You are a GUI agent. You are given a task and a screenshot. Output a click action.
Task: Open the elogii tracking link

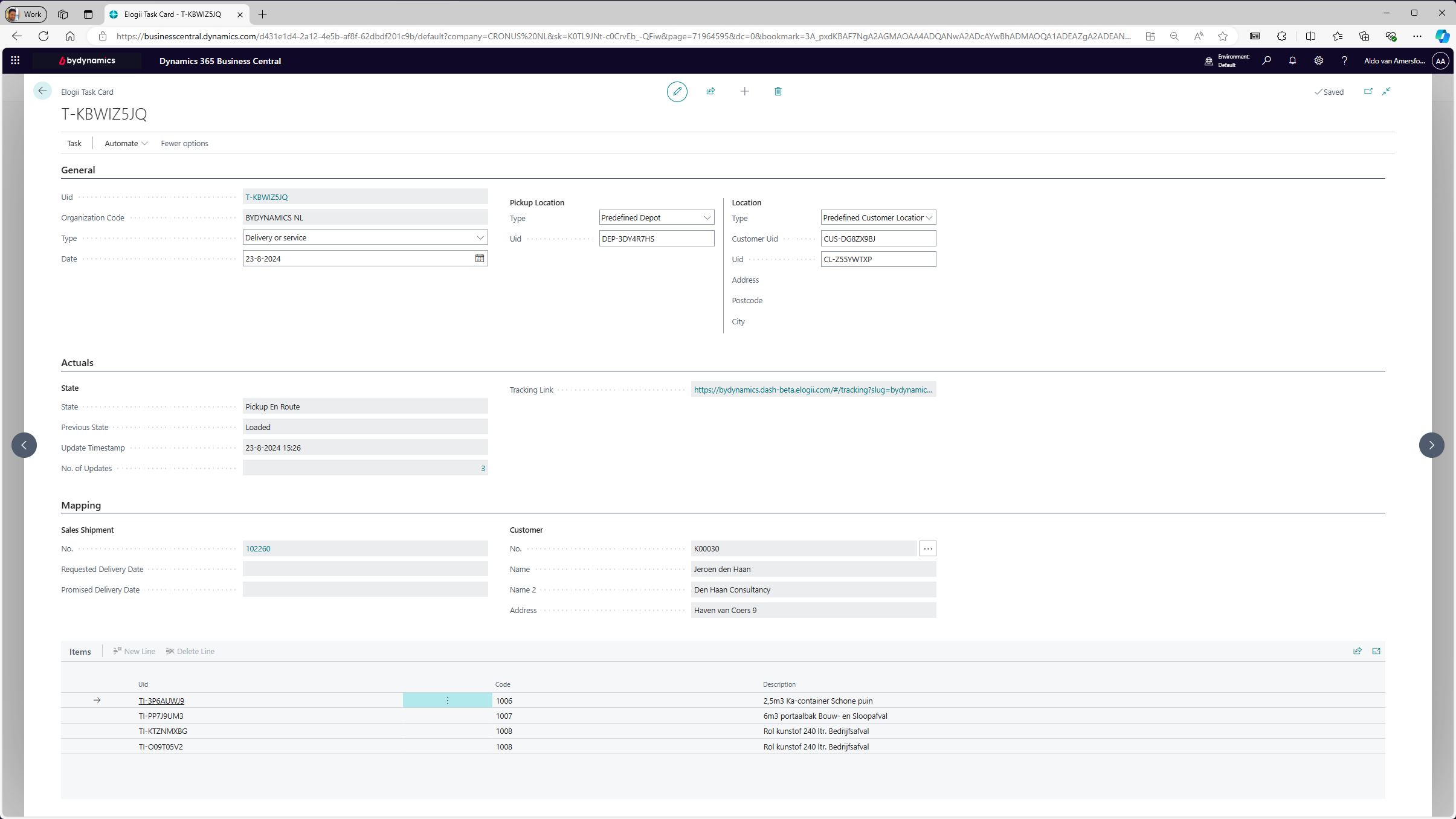813,390
